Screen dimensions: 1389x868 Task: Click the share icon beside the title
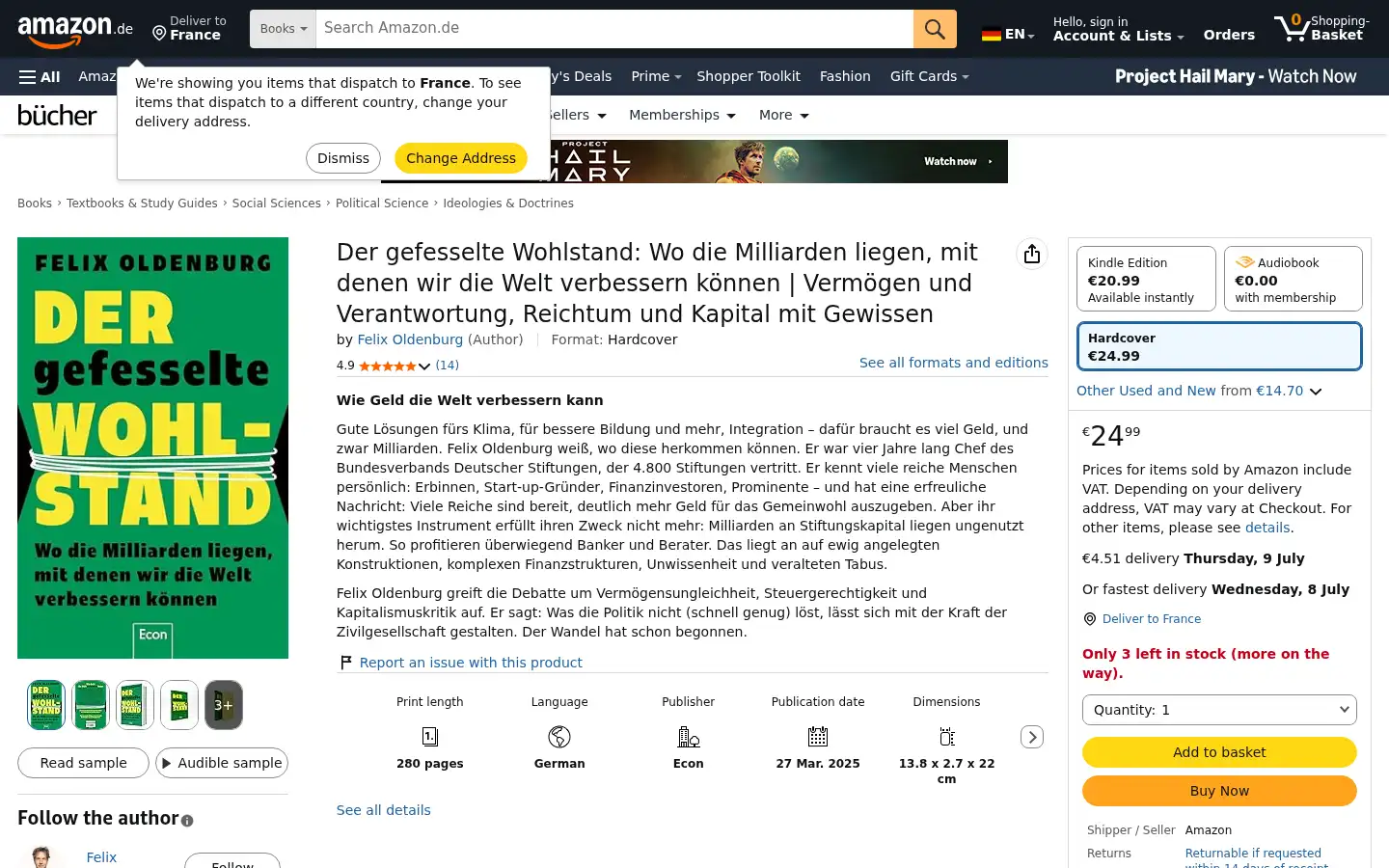[1032, 254]
